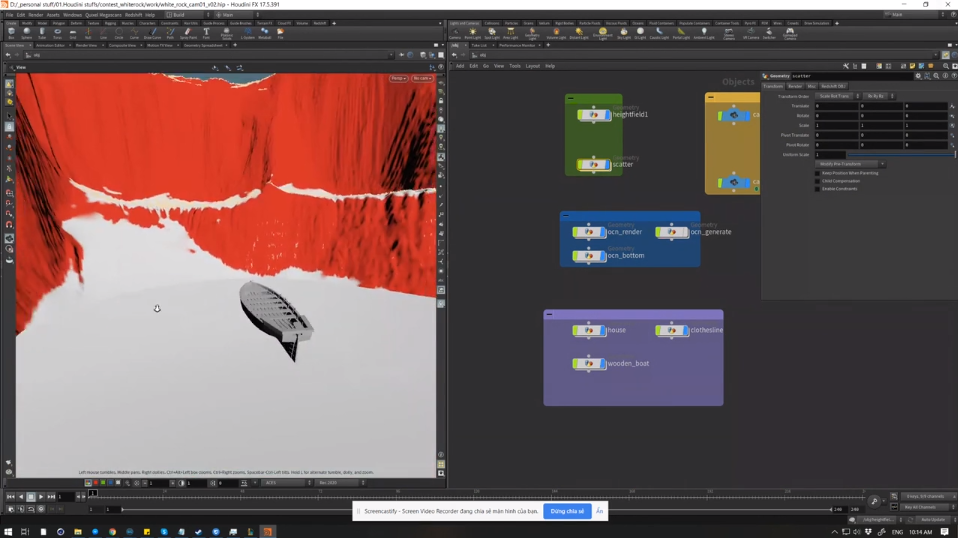Select the ocn_render node
The height and width of the screenshot is (538, 958).
pos(588,232)
